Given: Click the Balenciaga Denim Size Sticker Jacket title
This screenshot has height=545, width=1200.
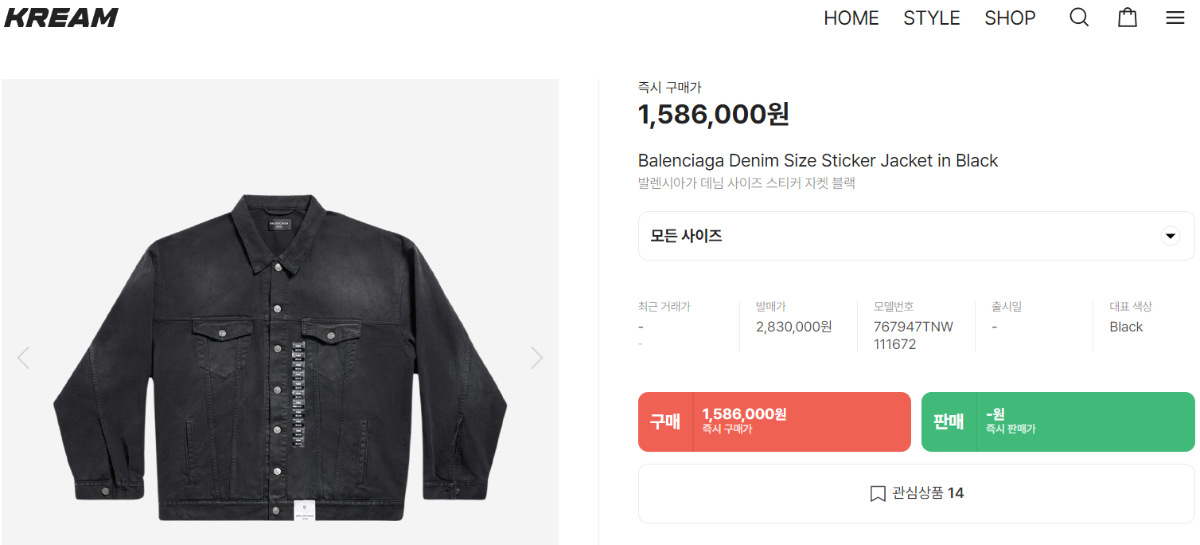Looking at the screenshot, I should tap(818, 161).
